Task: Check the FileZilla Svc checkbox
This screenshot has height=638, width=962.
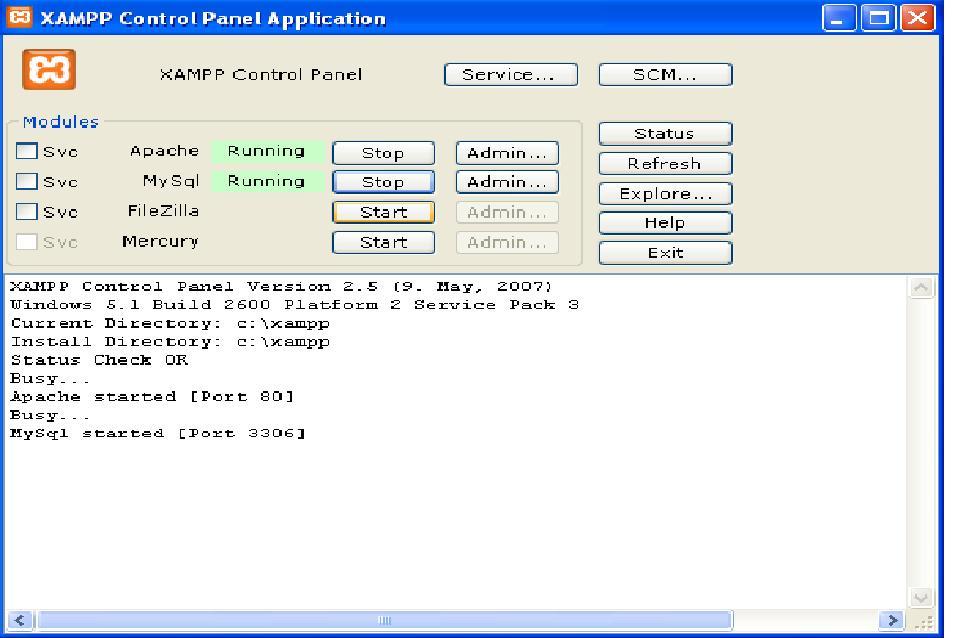Action: point(26,212)
